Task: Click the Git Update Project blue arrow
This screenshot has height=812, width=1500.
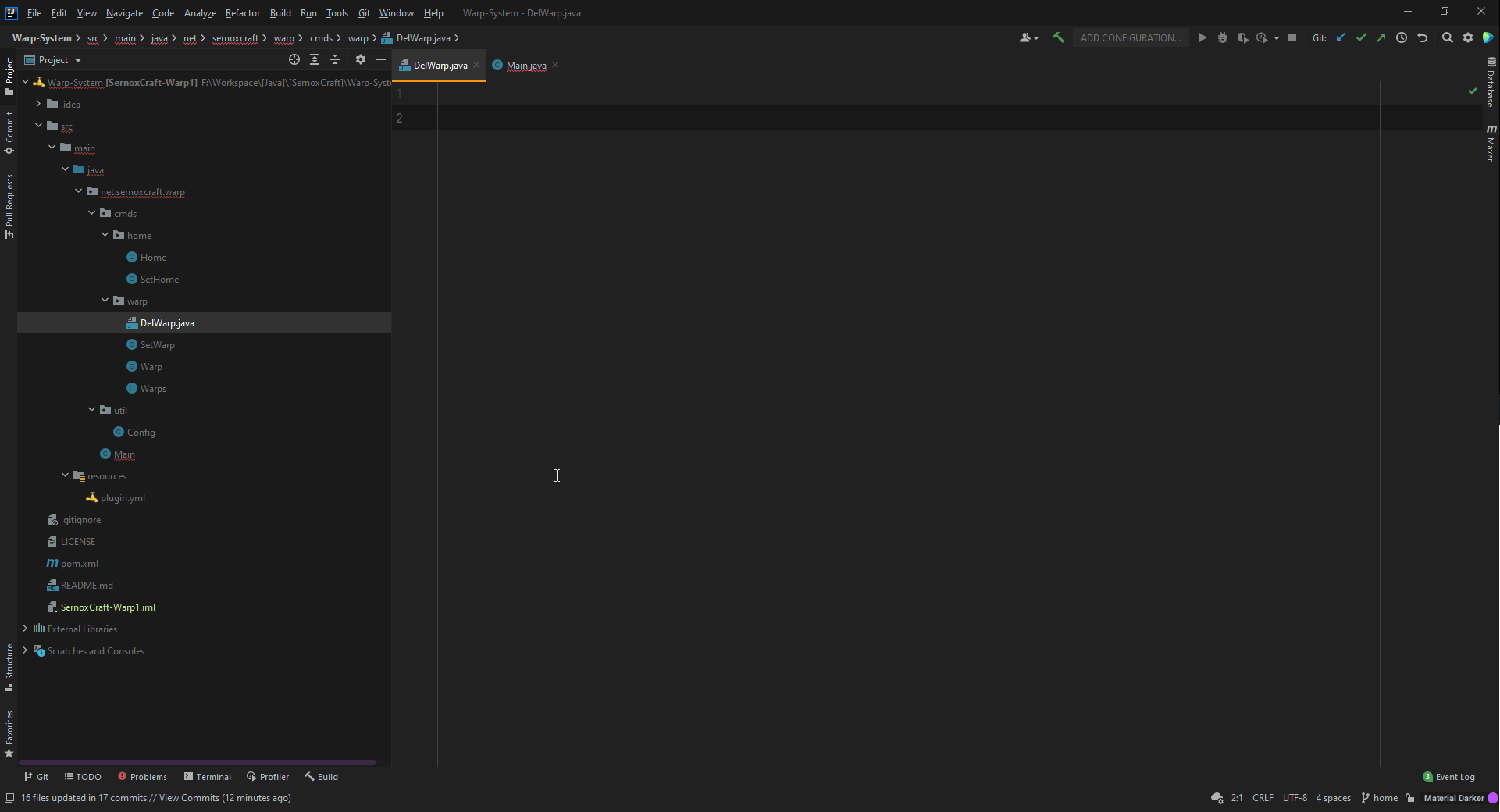Action: (x=1341, y=37)
